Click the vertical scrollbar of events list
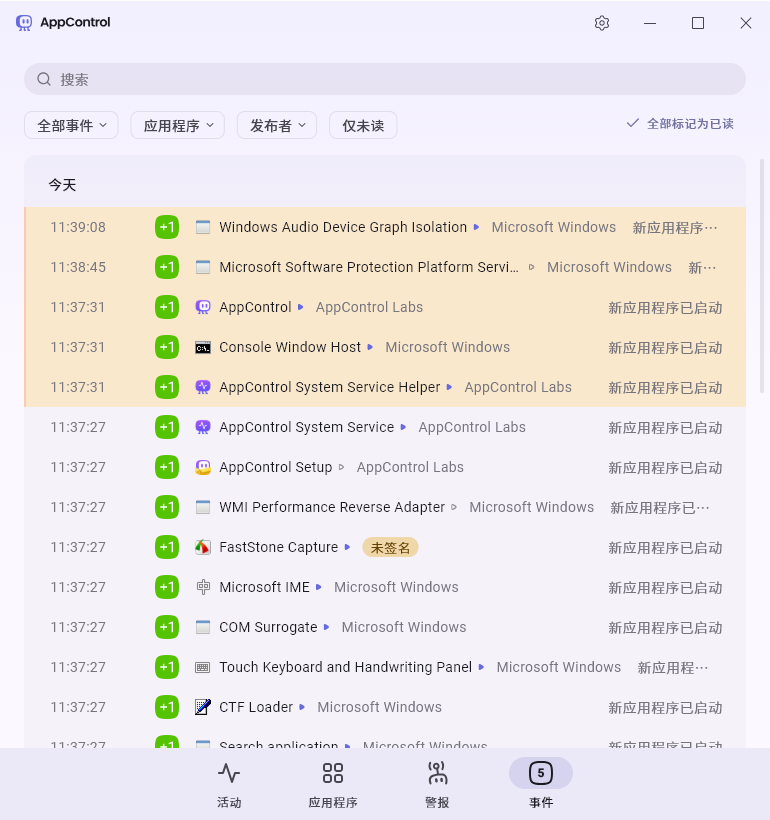Image resolution: width=770 pixels, height=820 pixels. [x=762, y=276]
